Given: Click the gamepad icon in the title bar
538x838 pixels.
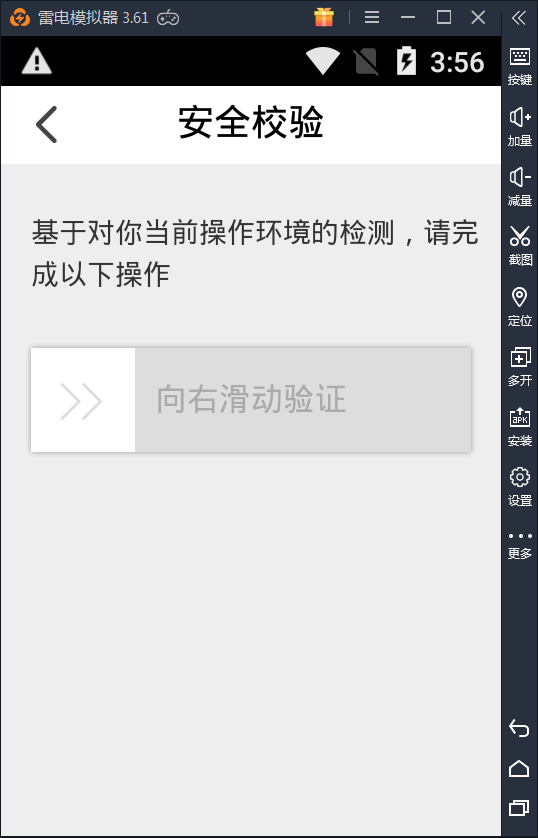Looking at the screenshot, I should [x=168, y=18].
